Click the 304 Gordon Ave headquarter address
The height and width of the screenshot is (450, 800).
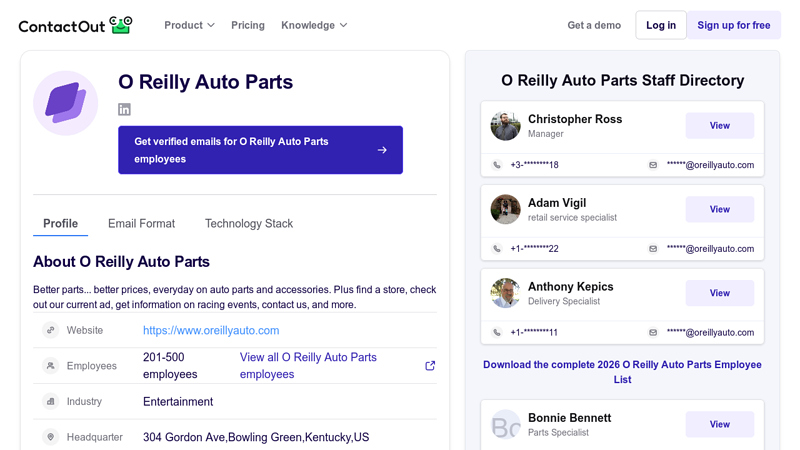point(256,437)
